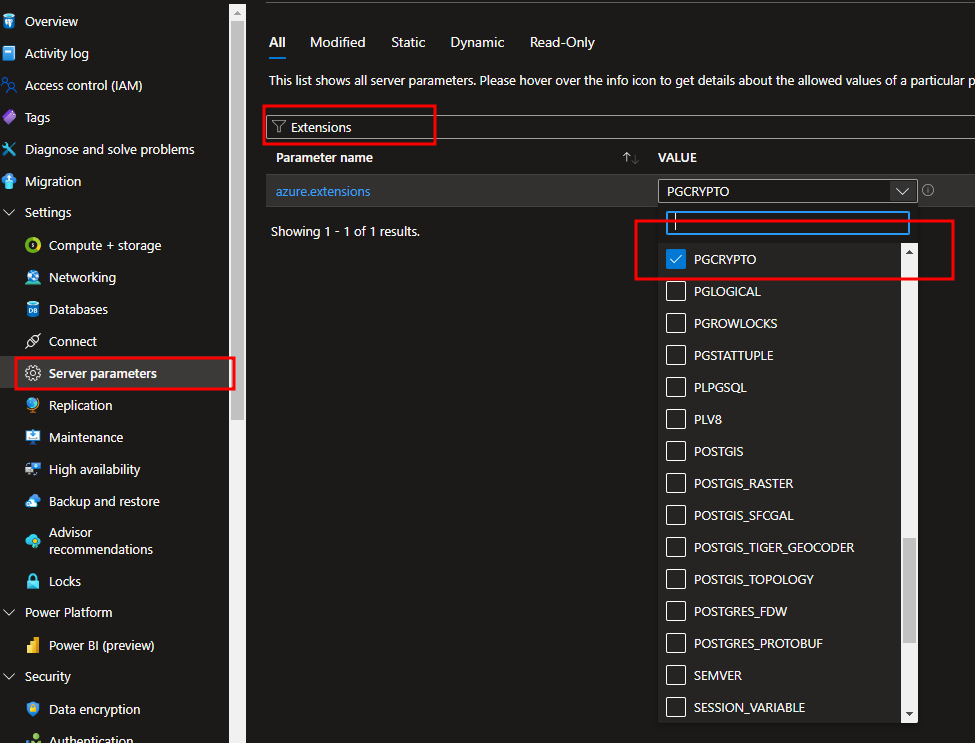This screenshot has width=975, height=743.
Task: Check the PGROWLOCKS extension
Action: pos(676,323)
